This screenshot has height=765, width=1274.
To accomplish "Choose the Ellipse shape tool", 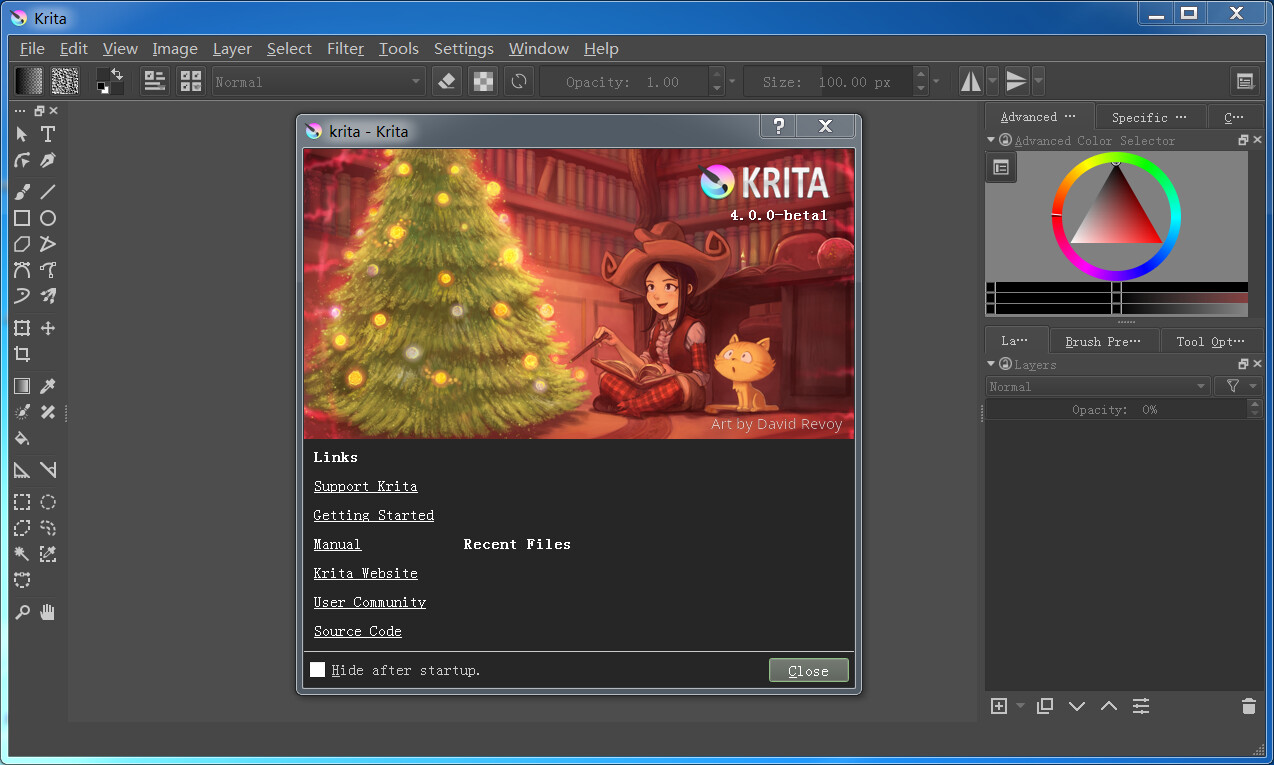I will (x=47, y=218).
